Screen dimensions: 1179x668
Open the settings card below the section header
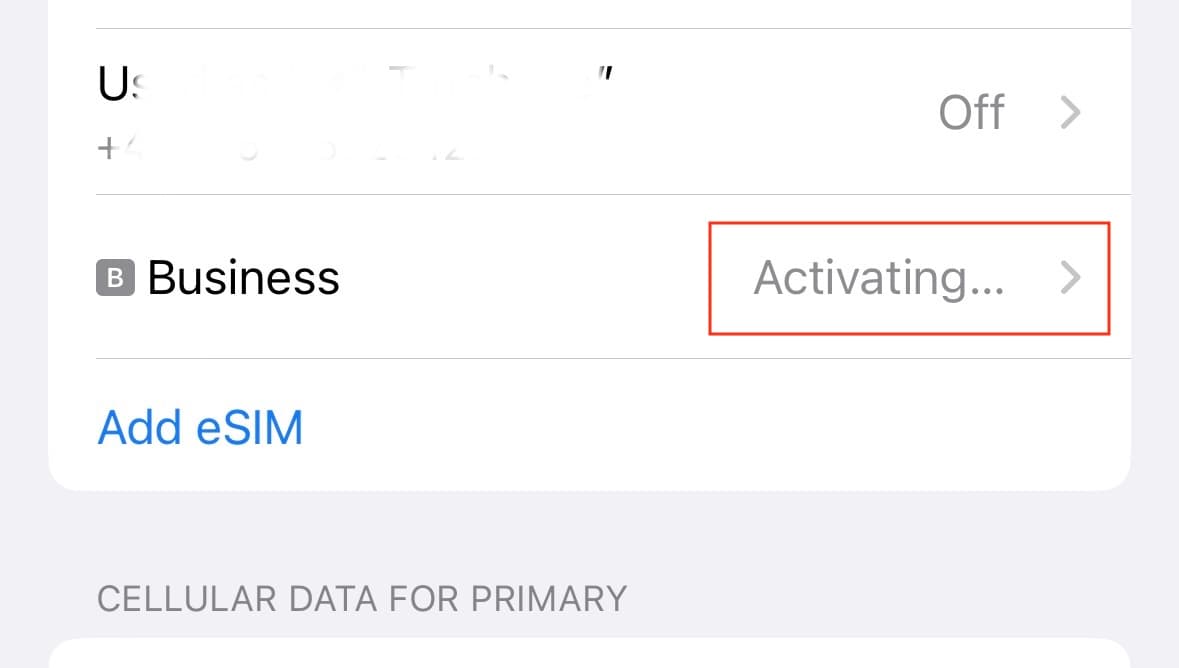[589, 655]
